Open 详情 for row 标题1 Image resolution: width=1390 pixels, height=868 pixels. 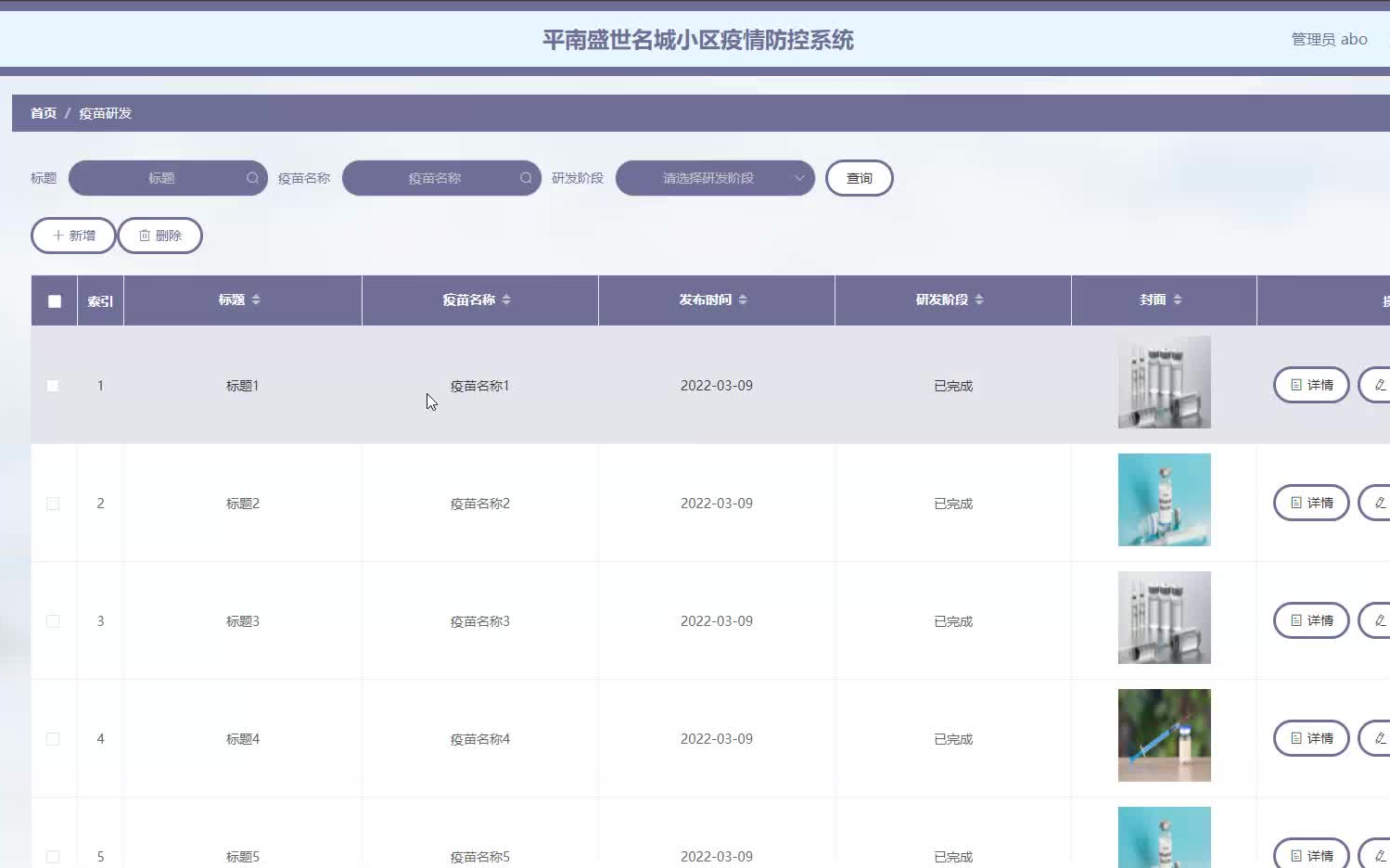pyautogui.click(x=1311, y=385)
